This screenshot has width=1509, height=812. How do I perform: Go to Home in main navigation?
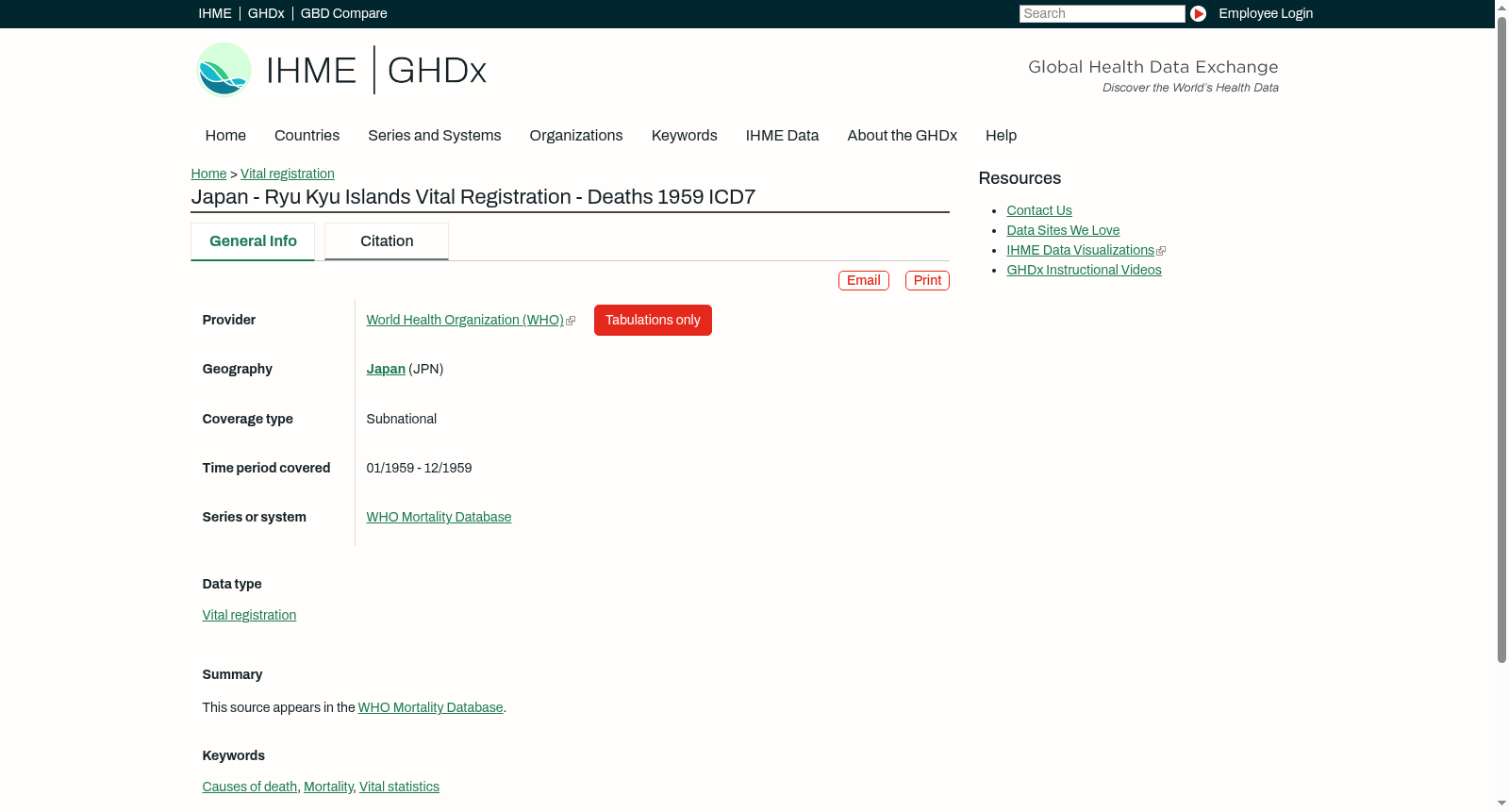(225, 136)
